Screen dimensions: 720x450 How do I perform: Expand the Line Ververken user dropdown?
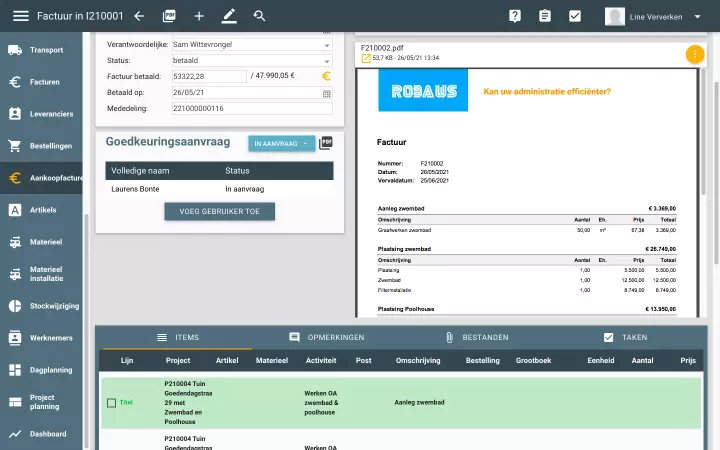click(x=698, y=17)
